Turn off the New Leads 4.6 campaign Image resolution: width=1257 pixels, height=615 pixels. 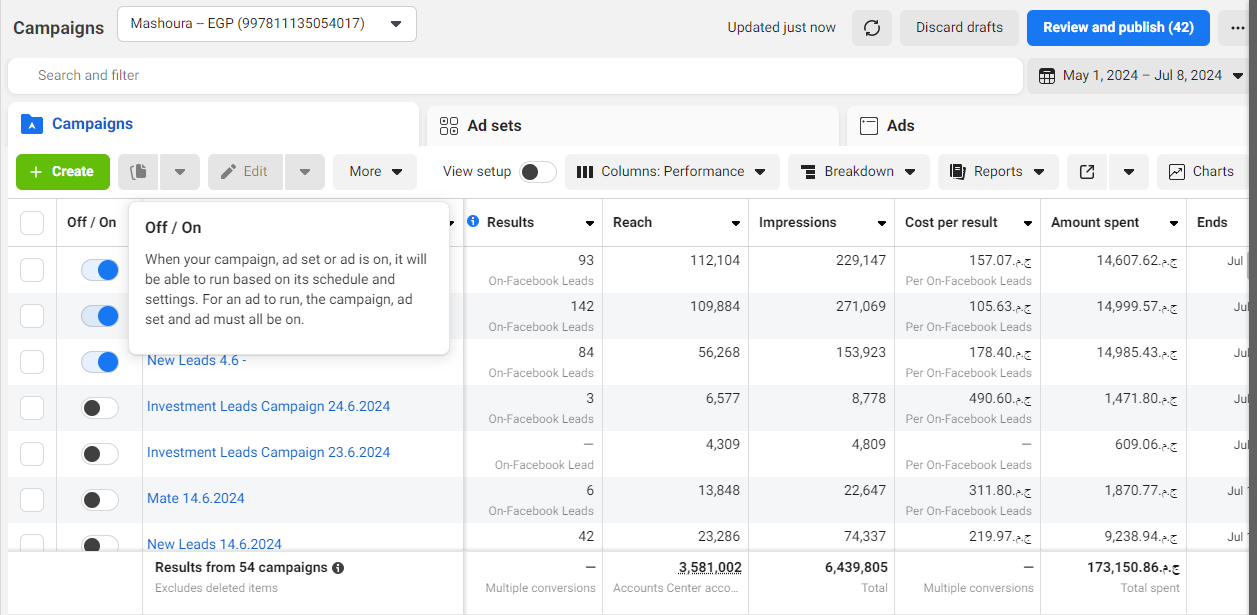[100, 362]
